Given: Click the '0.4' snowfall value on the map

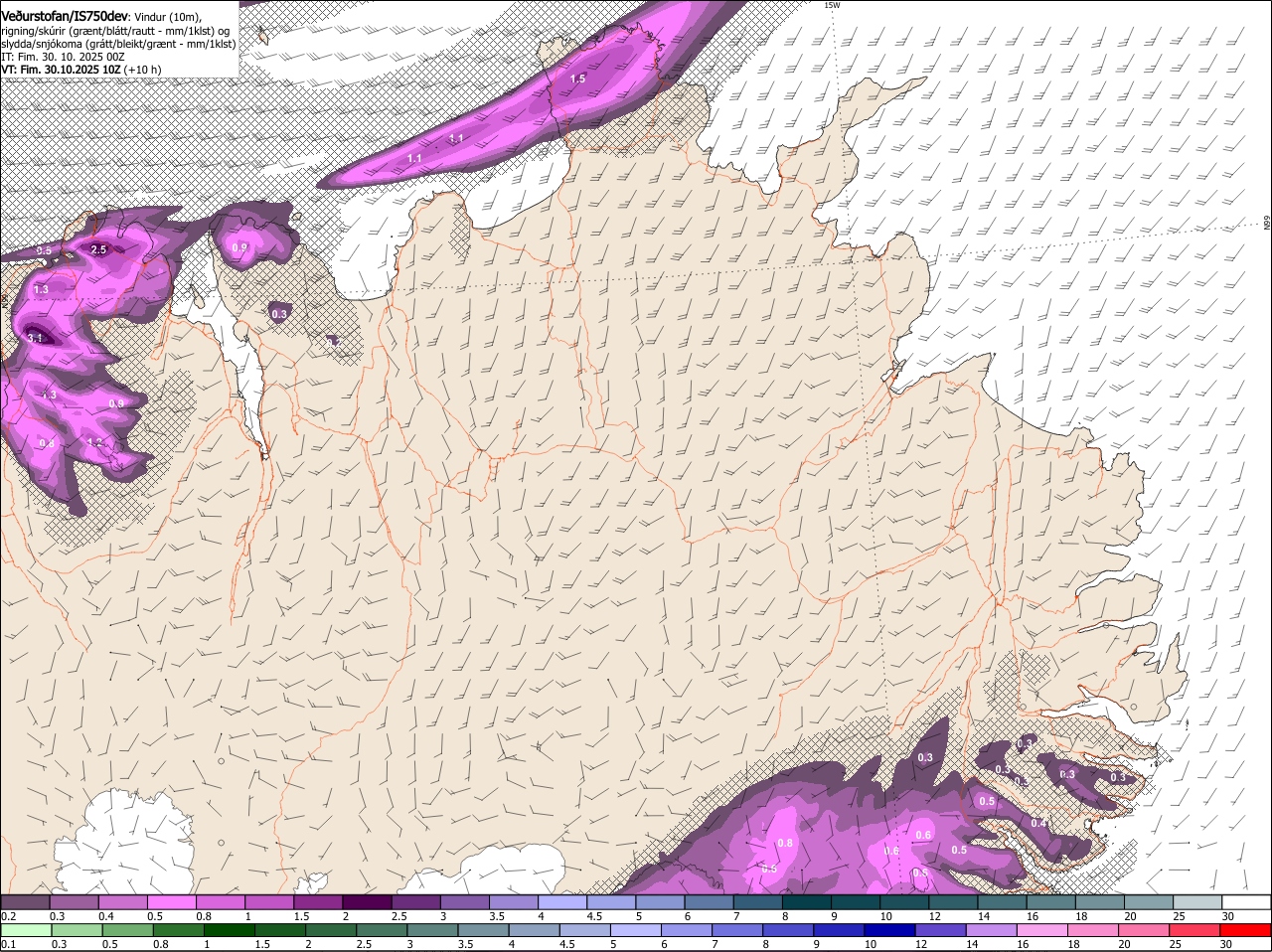Looking at the screenshot, I should (1038, 824).
